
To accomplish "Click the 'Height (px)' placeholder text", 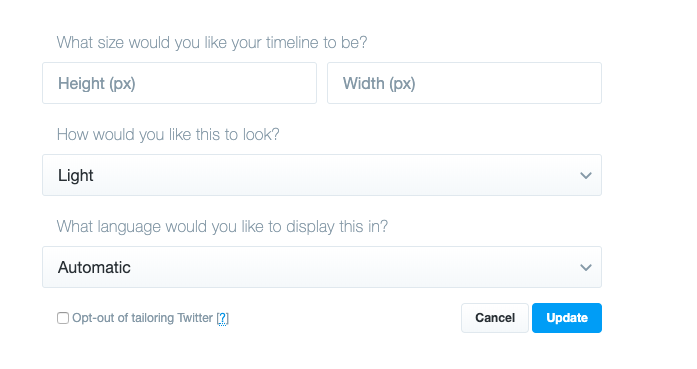I will point(97,84).
